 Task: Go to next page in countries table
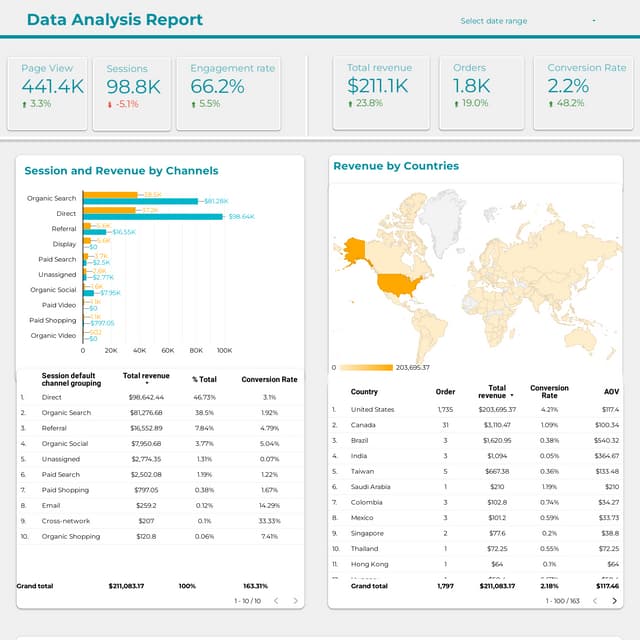point(614,600)
